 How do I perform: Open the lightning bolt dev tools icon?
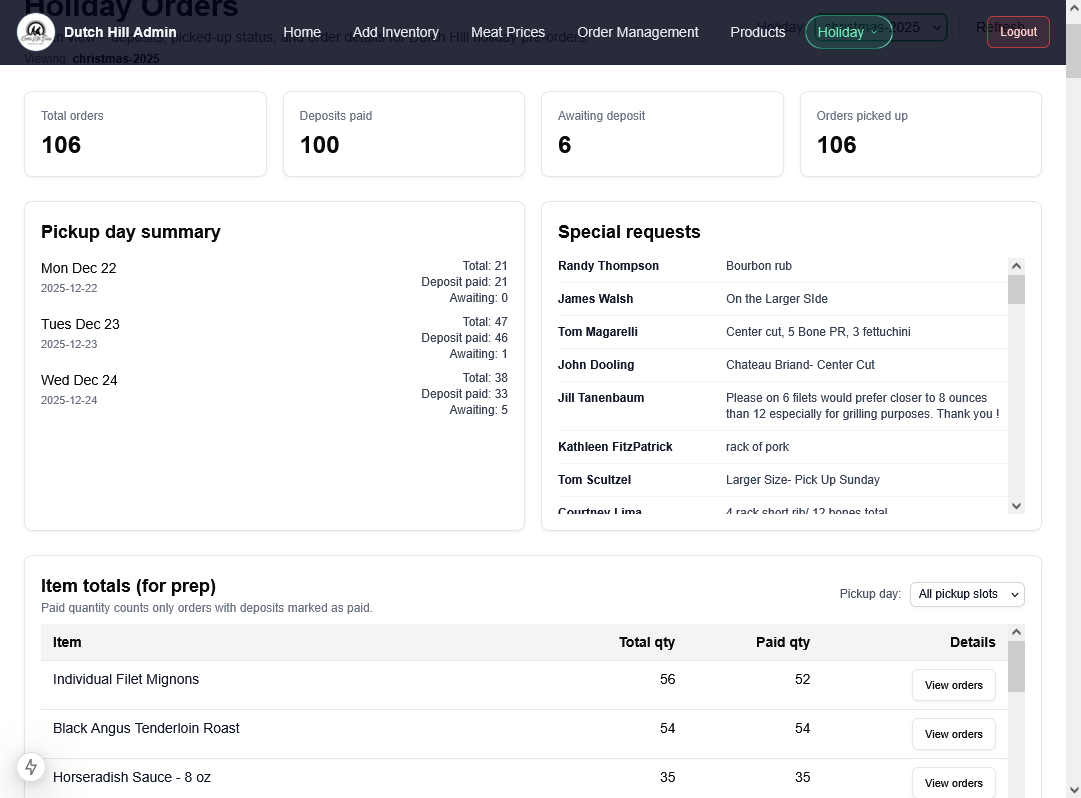pos(31,767)
